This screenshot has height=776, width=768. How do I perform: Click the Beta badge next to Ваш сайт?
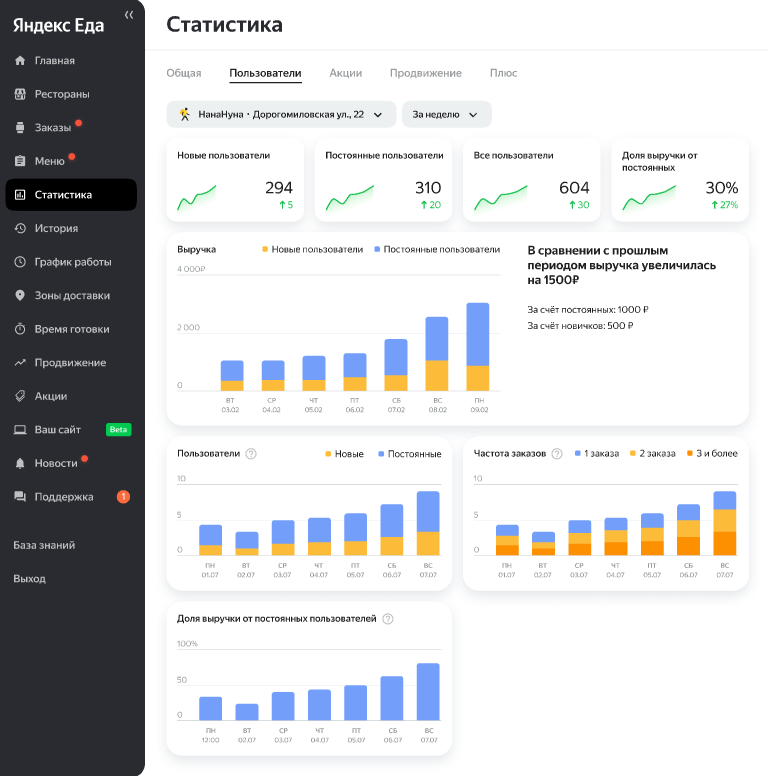(118, 430)
